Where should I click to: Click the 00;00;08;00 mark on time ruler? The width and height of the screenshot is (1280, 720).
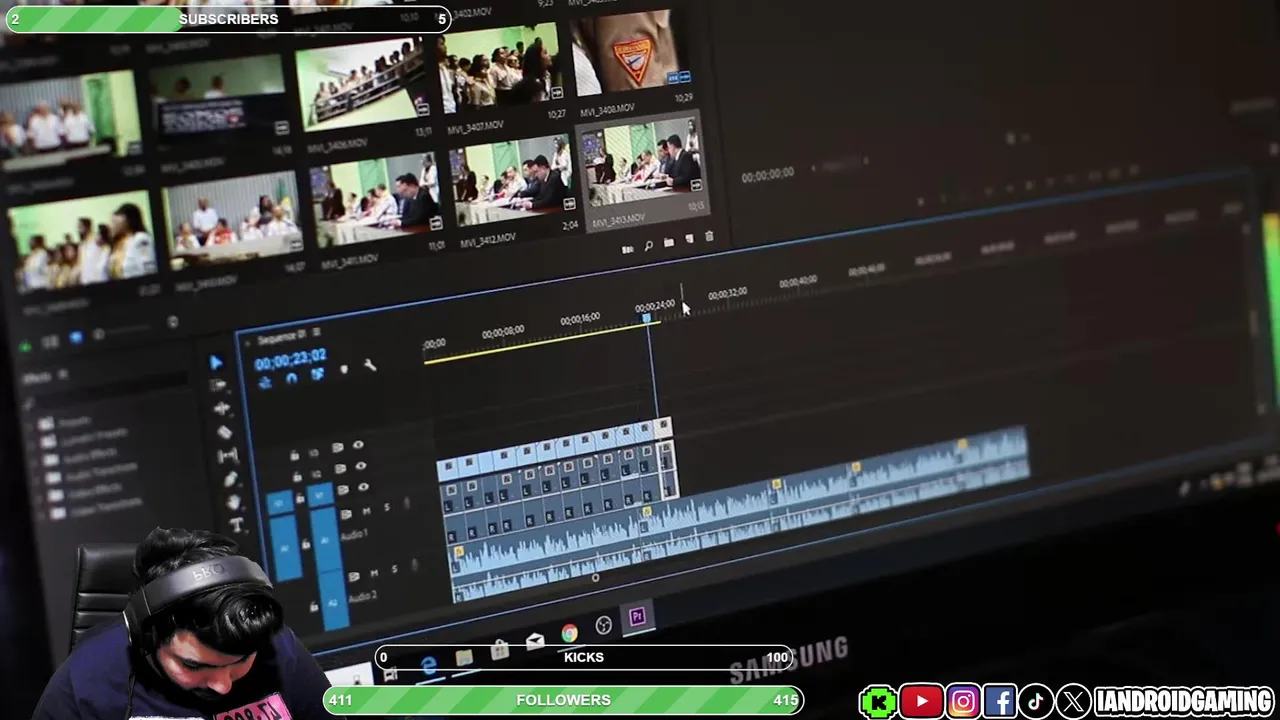[x=503, y=331]
